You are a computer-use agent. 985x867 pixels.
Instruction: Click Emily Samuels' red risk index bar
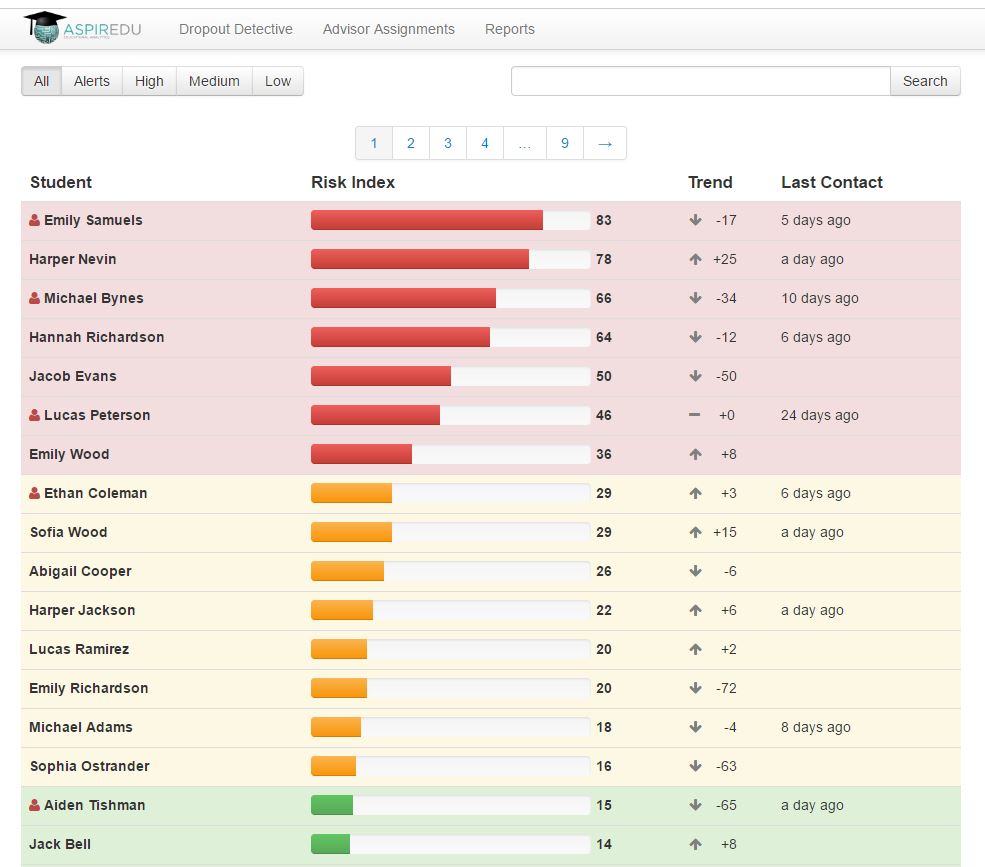pos(427,220)
